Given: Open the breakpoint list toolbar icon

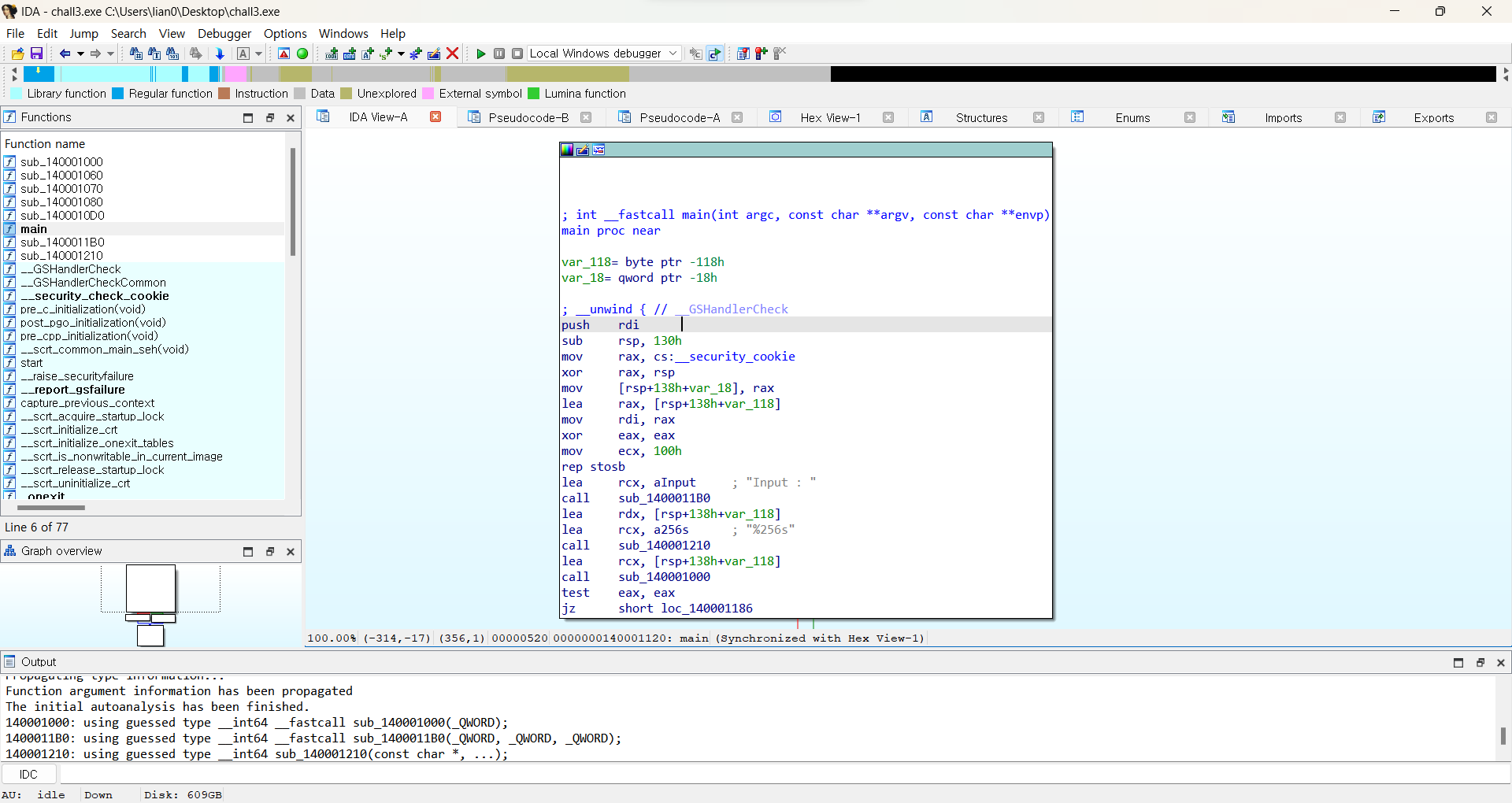Looking at the screenshot, I should [x=743, y=54].
